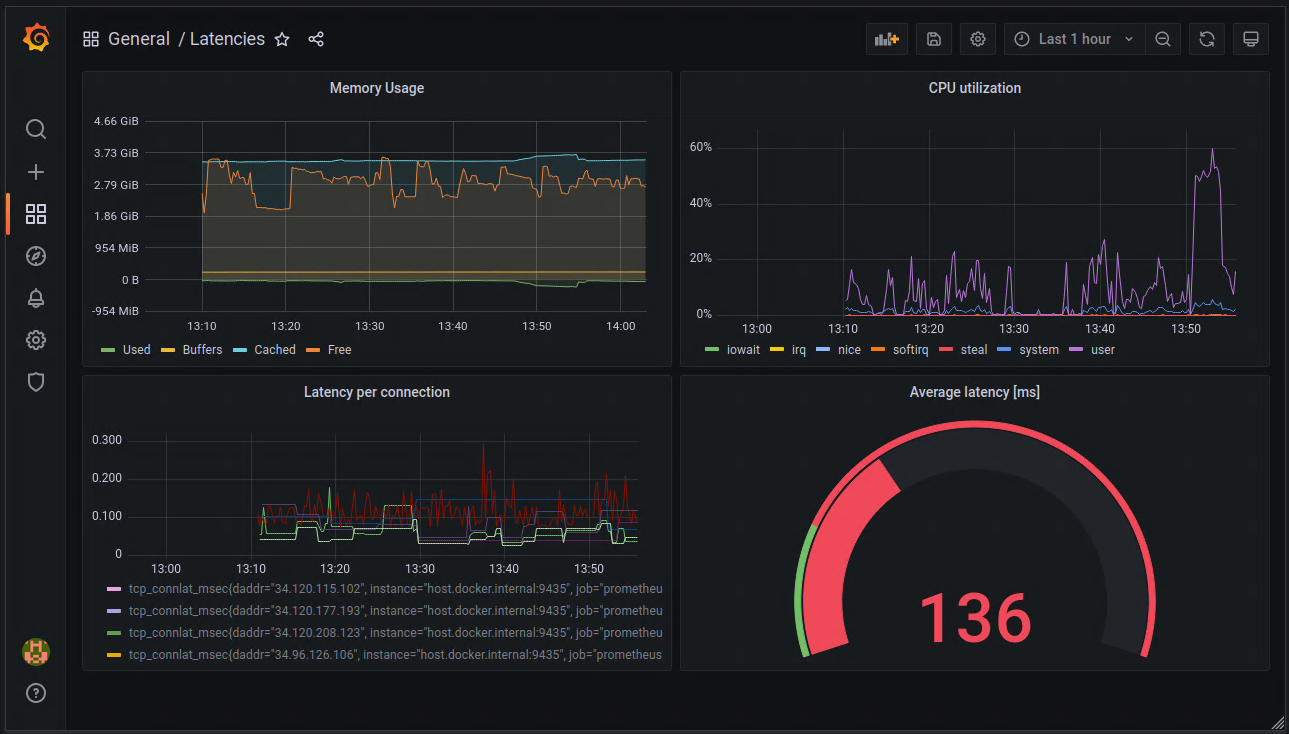Star the Latencies dashboard

click(282, 39)
